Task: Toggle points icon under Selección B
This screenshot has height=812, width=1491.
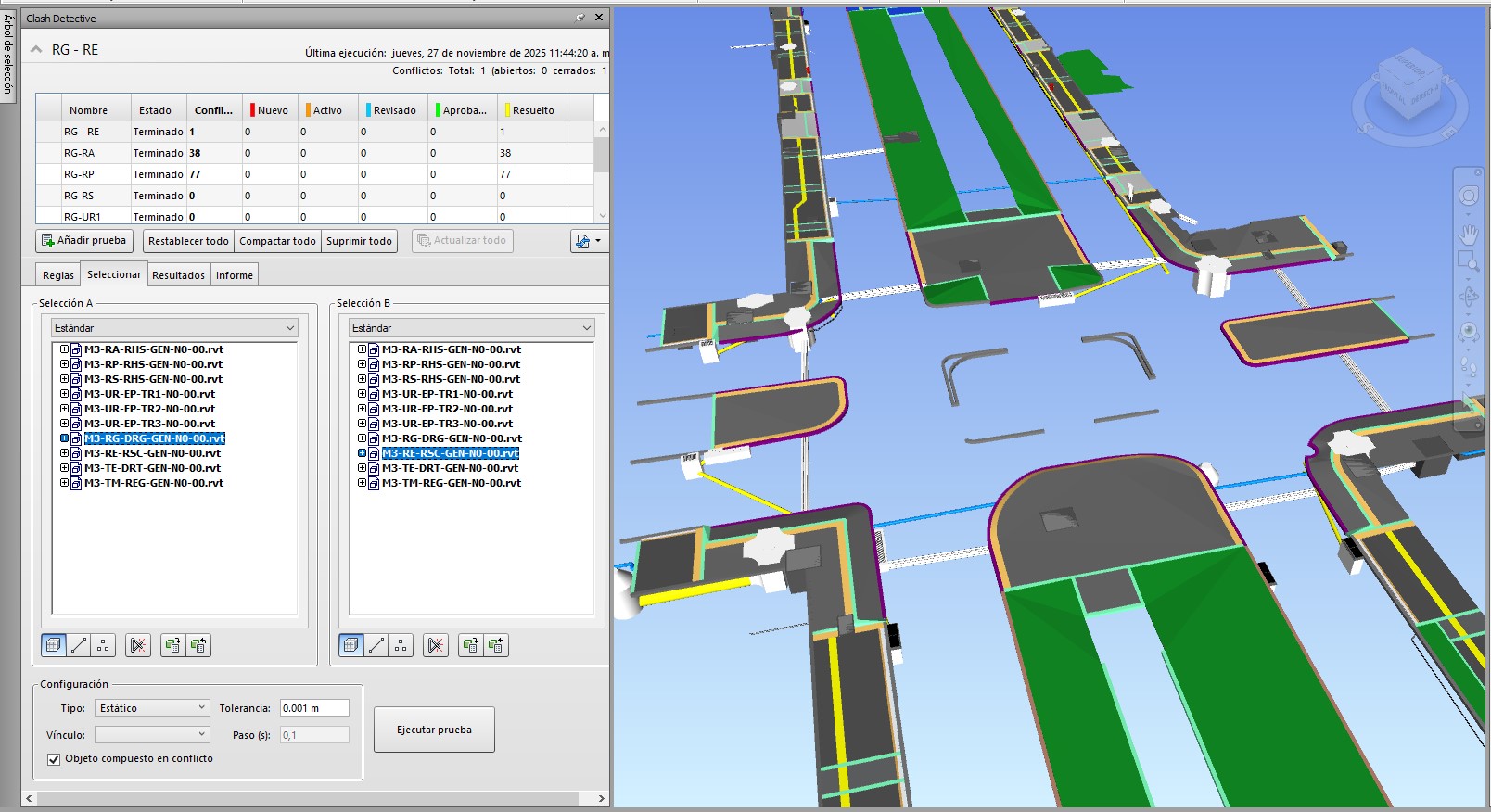Action: [x=401, y=645]
